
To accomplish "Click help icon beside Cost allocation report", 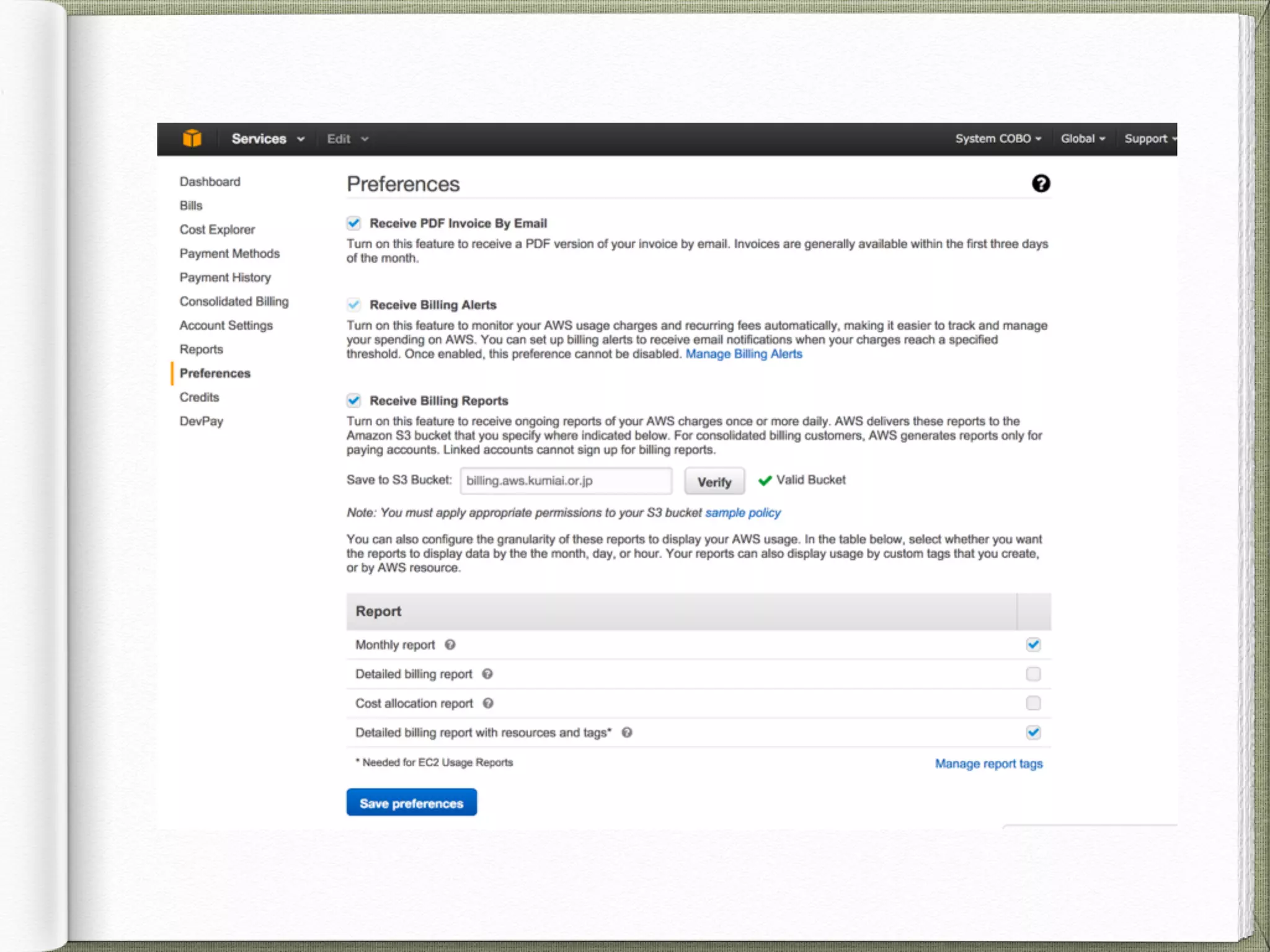I will 488,703.
